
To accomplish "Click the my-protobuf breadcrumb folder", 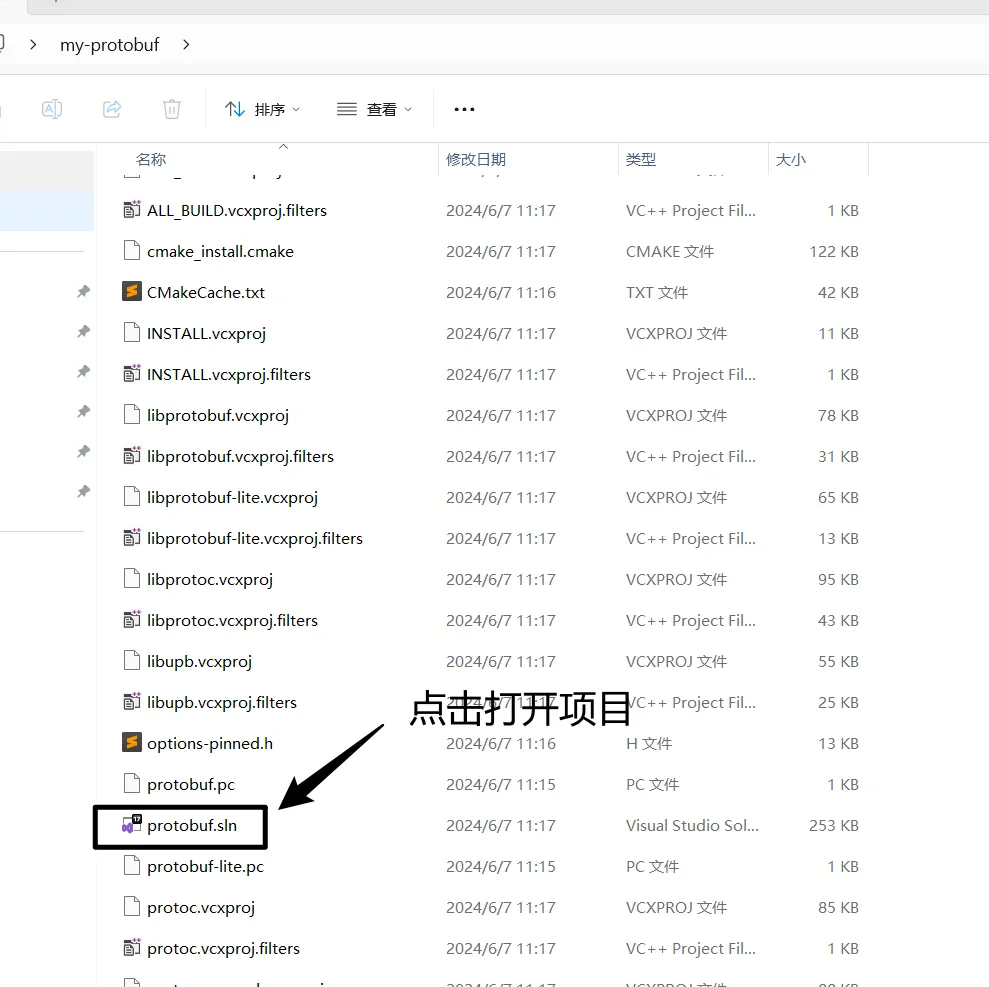I will (110, 45).
